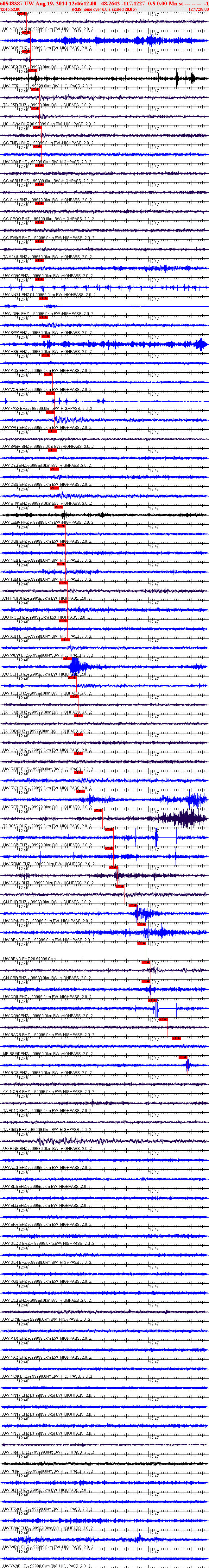Select the UW IZEE HHZ trace label
Image resolution: width=209 pixels, height=1568 pixels.
(49, 86)
